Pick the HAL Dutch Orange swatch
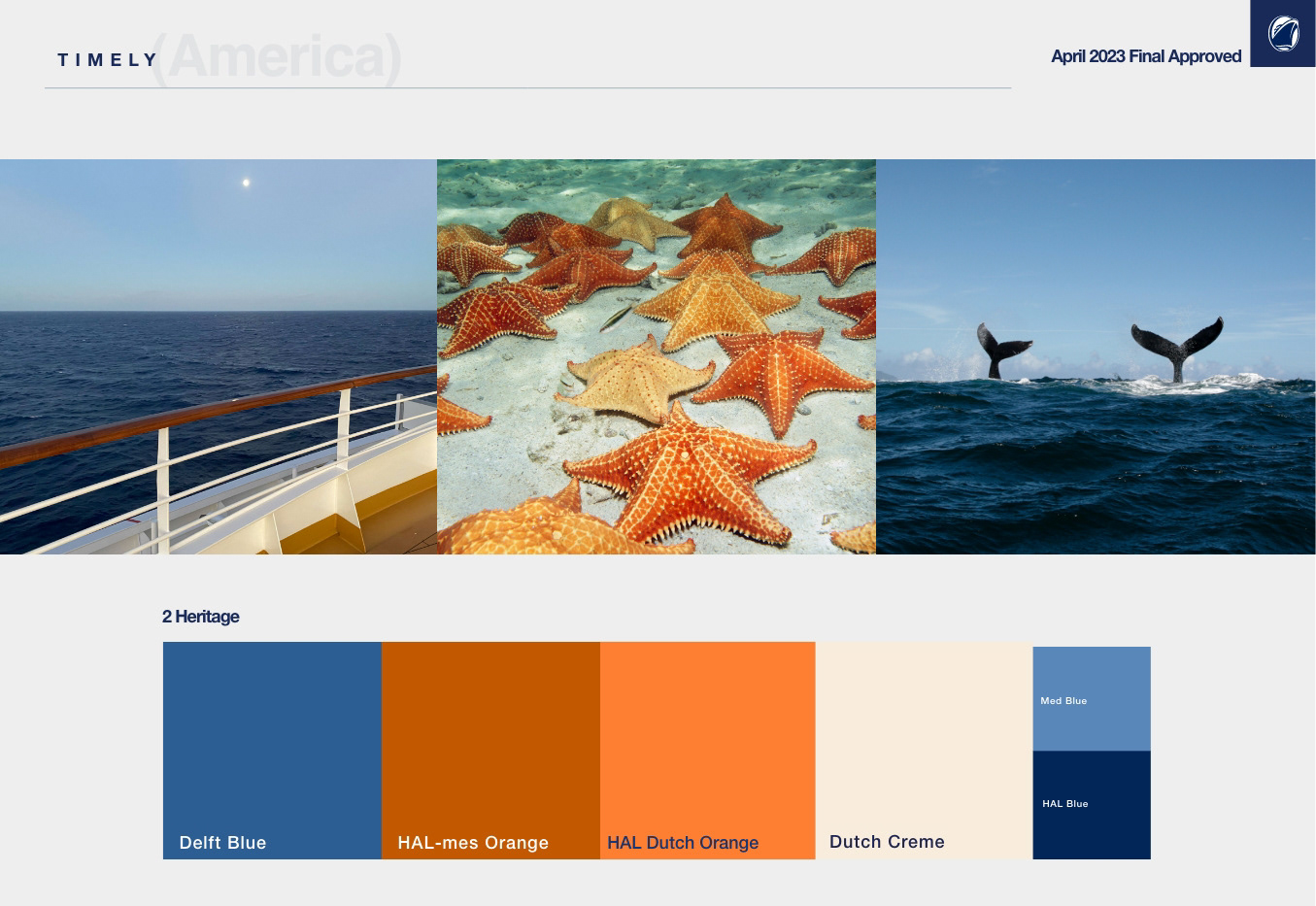This screenshot has width=1316, height=906. 708,751
